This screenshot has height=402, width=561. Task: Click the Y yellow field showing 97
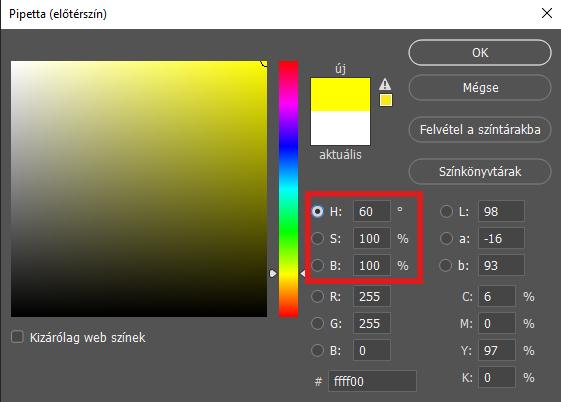[497, 350]
